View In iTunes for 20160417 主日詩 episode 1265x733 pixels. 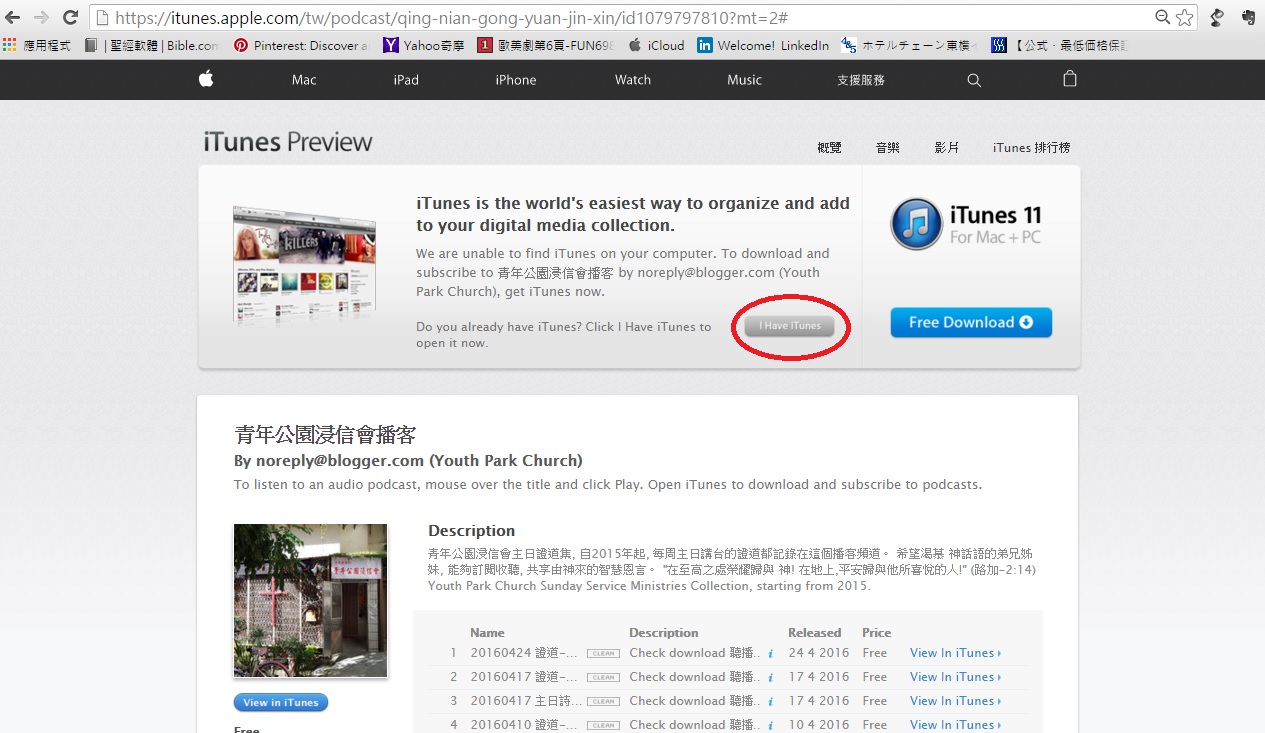tap(955, 701)
